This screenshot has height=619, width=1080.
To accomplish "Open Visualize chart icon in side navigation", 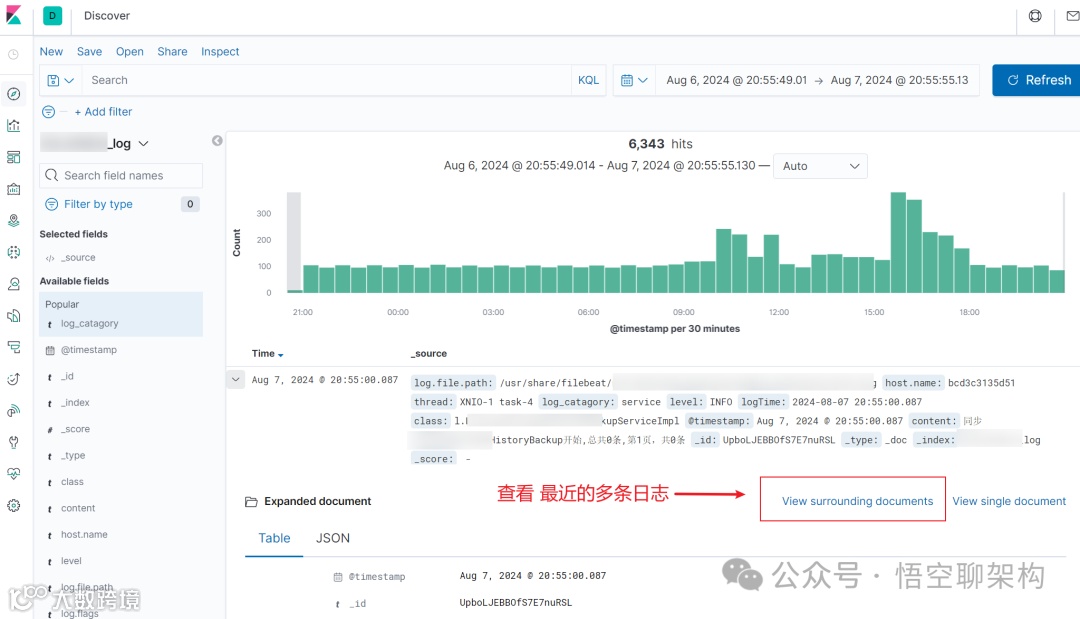I will (x=14, y=125).
